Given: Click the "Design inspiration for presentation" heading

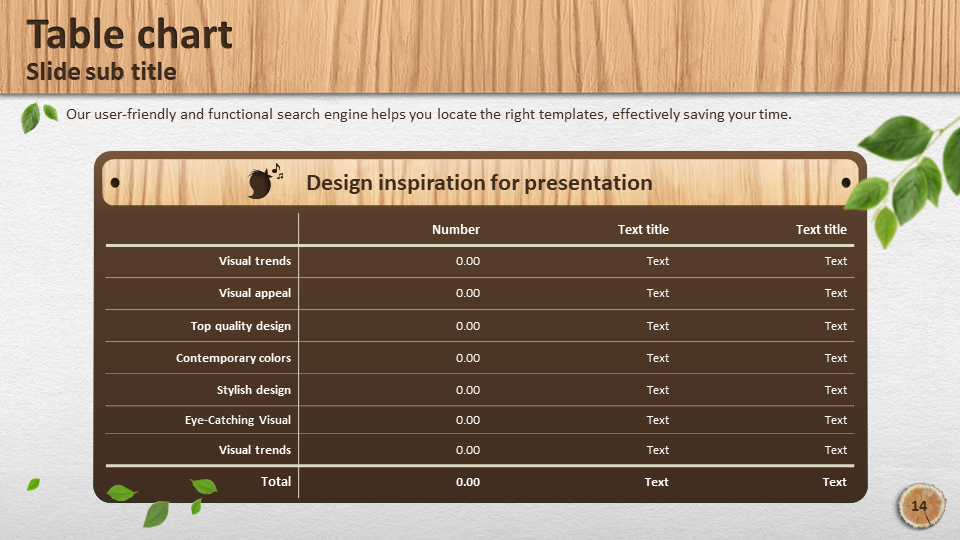Looking at the screenshot, I should point(479,182).
